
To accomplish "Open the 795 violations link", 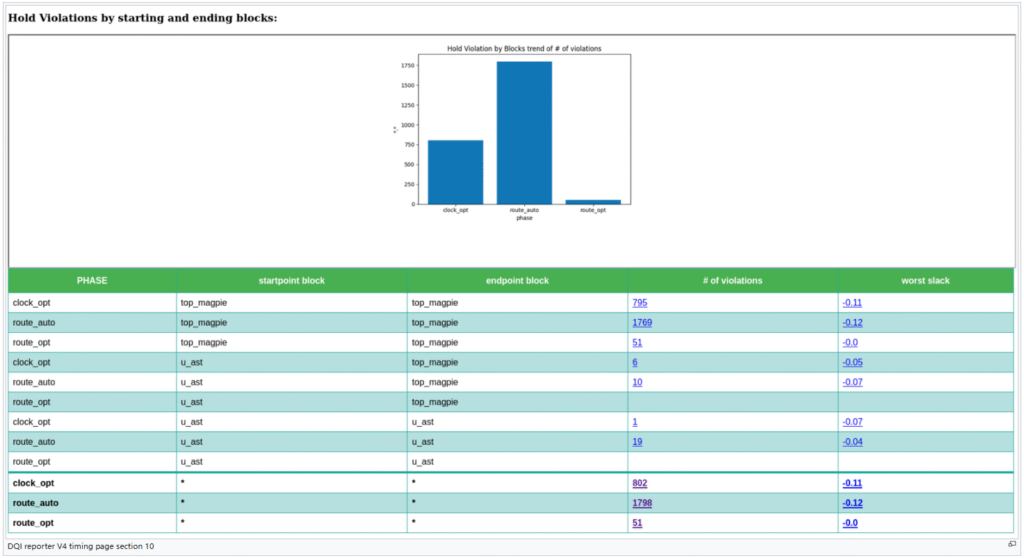I will point(639,302).
